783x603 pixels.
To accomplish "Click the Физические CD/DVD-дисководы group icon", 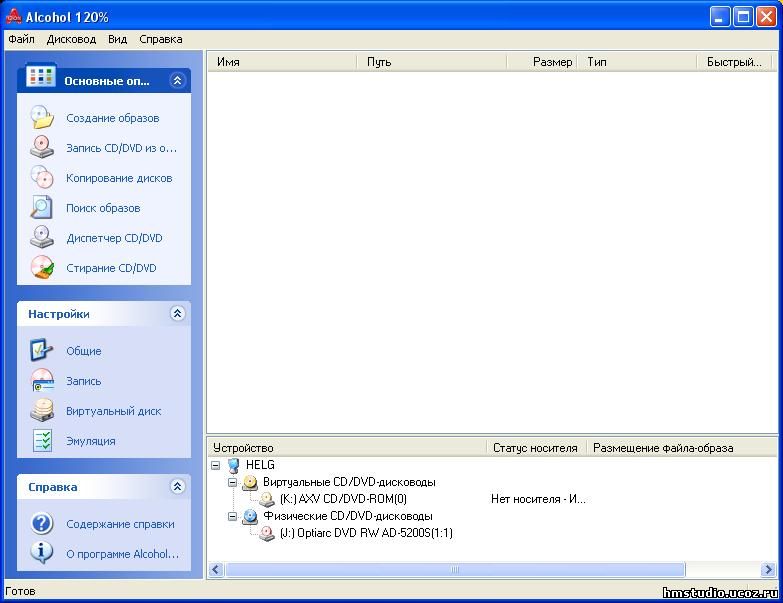I will (x=250, y=516).
